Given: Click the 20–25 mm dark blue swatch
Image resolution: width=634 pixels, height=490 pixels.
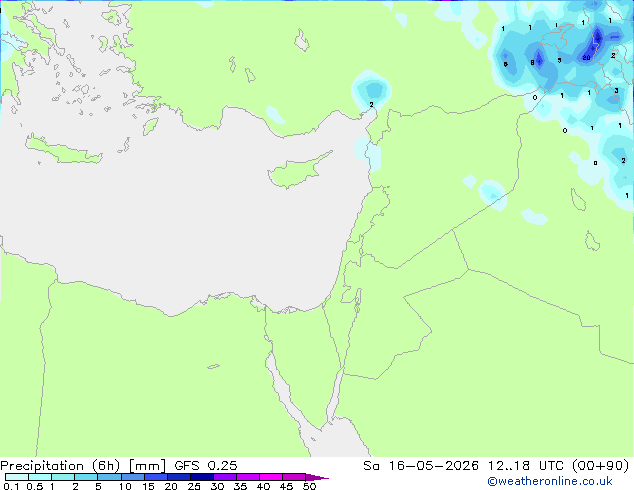Looking at the screenshot, I should pos(179,477).
